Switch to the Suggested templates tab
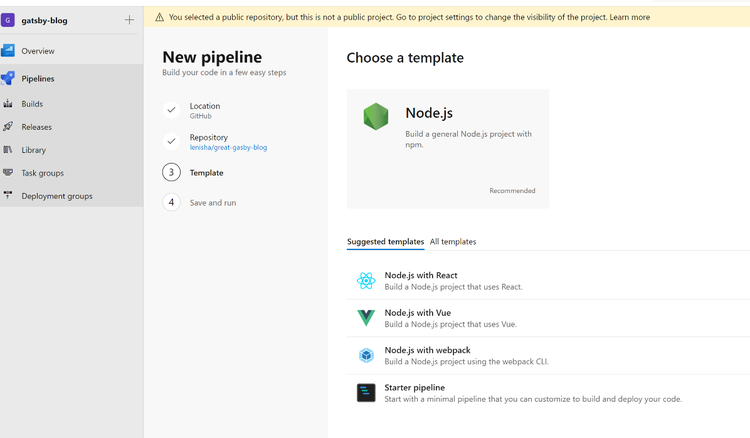The width and height of the screenshot is (750, 438). point(386,241)
